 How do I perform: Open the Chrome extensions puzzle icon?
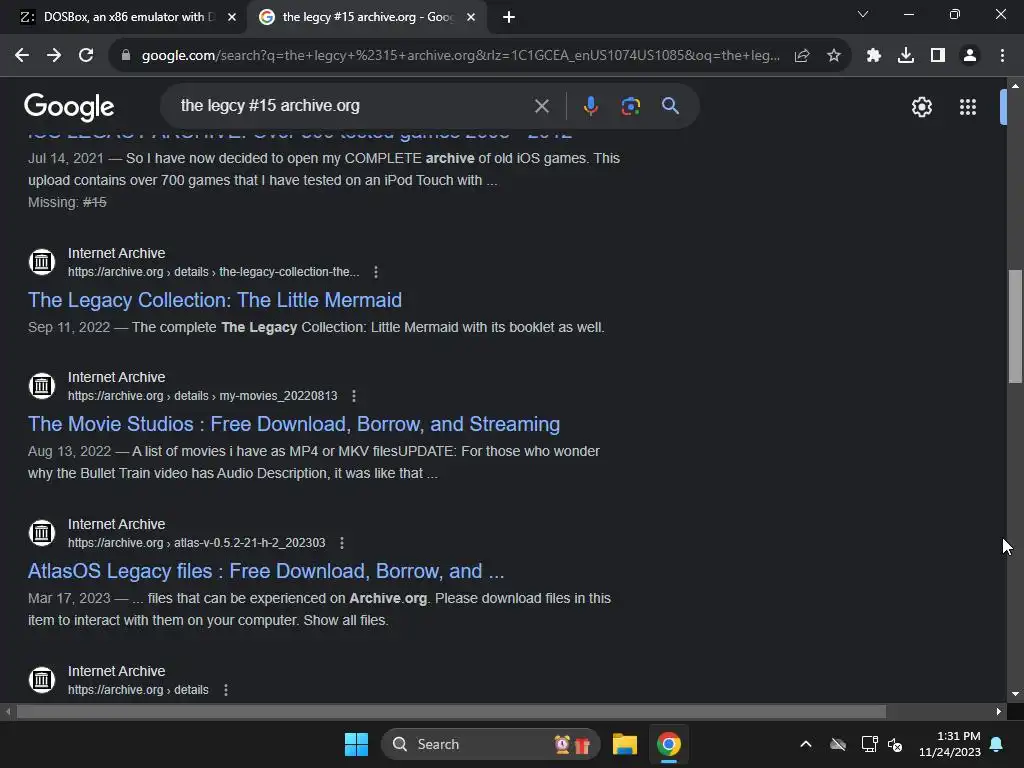pos(874,56)
